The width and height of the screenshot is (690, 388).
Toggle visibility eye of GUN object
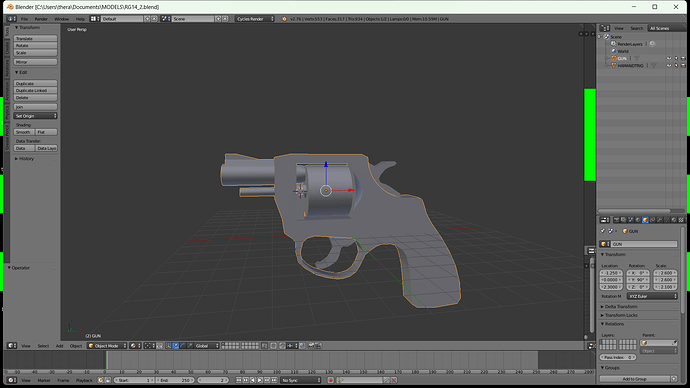point(669,58)
